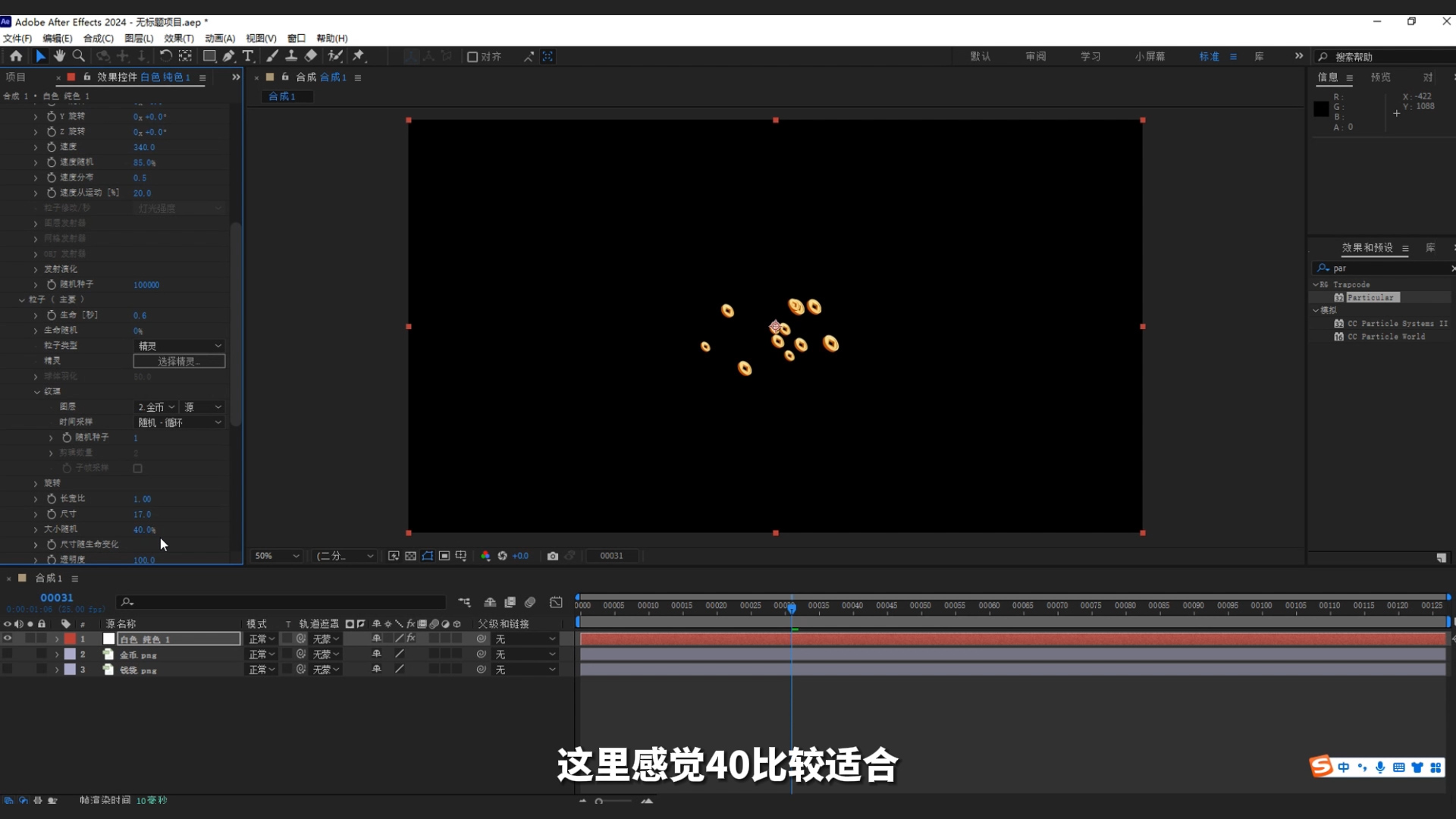Image resolution: width=1456 pixels, height=819 pixels.
Task: Select the Brush tool
Action: 272,55
